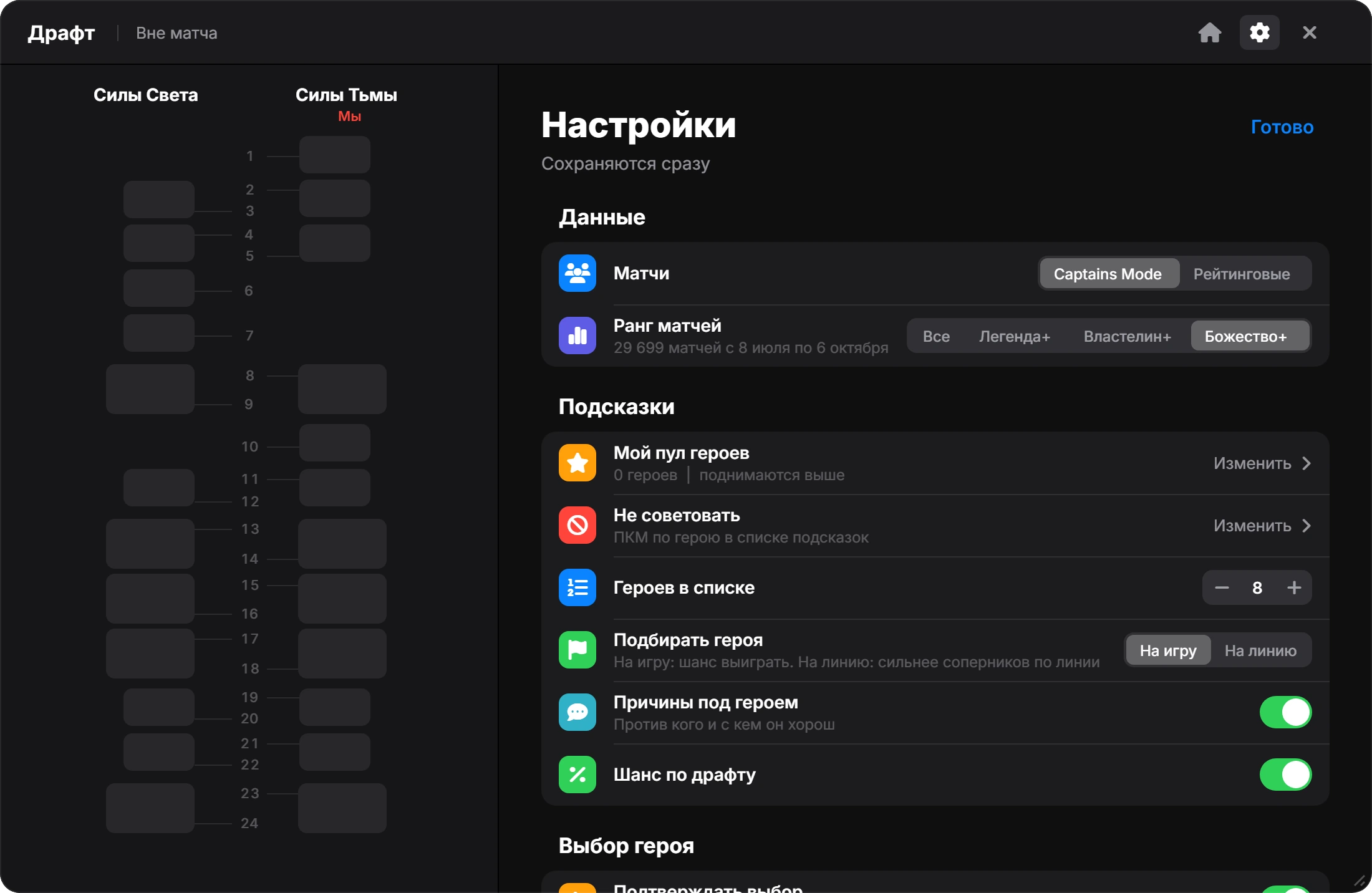Select Captains Mode match type

coord(1108,274)
